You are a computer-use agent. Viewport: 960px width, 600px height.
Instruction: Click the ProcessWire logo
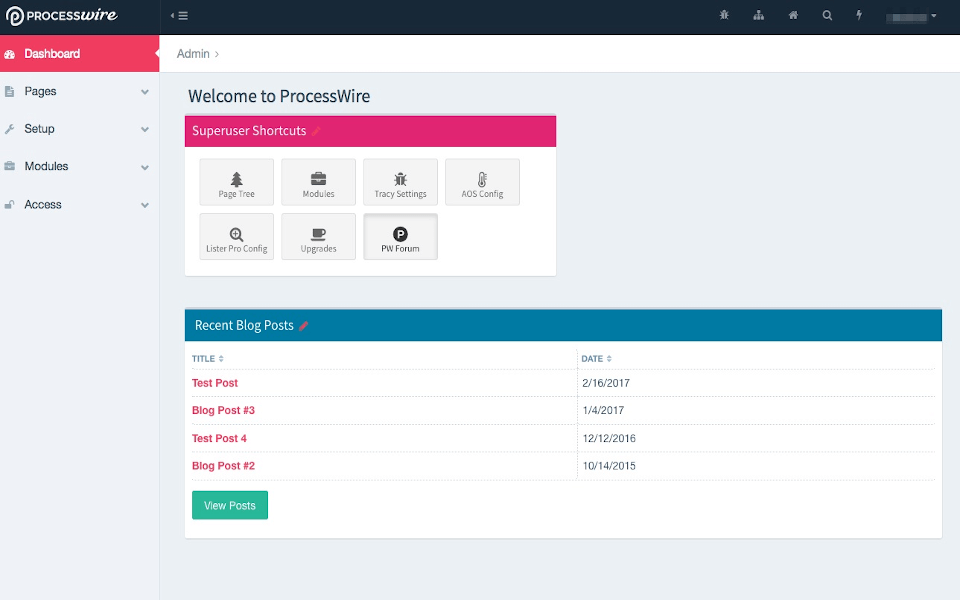pyautogui.click(x=61, y=15)
